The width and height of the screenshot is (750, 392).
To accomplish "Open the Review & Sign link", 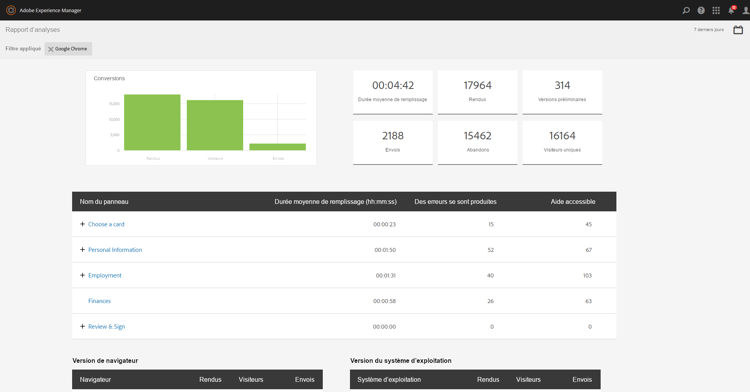I will pyautogui.click(x=106, y=327).
